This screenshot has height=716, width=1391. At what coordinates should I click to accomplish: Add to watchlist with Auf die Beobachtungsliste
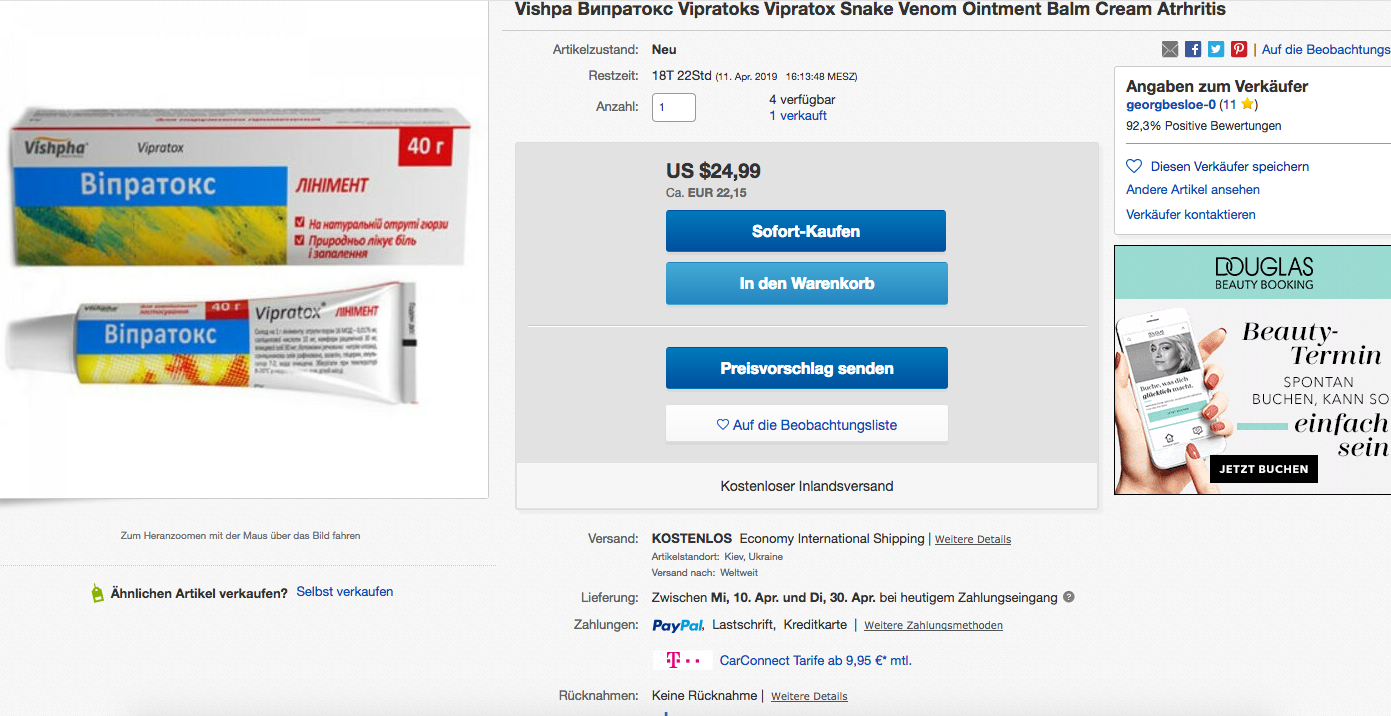[x=806, y=424]
